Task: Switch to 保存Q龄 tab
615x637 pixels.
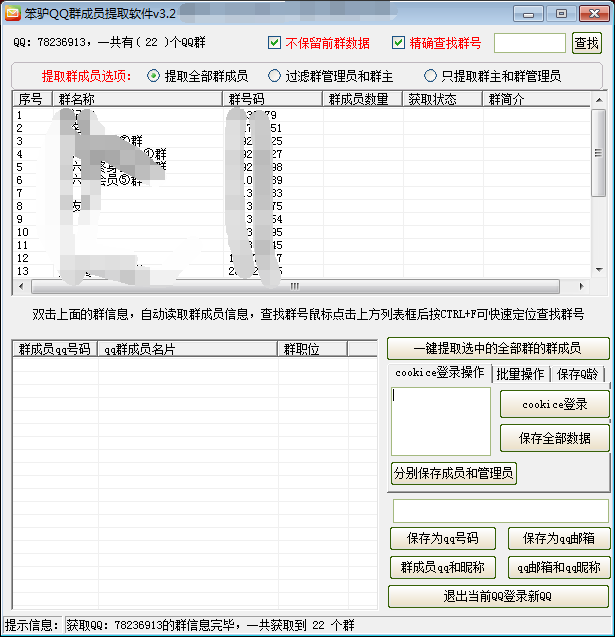Action: point(577,374)
